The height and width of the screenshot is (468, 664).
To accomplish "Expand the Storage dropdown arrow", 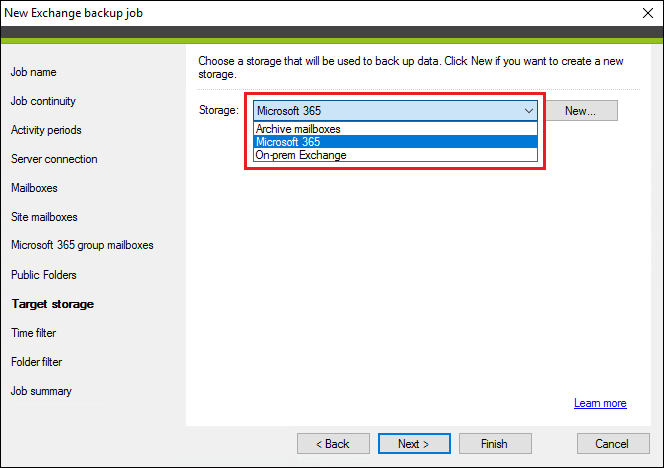I will (x=528, y=111).
